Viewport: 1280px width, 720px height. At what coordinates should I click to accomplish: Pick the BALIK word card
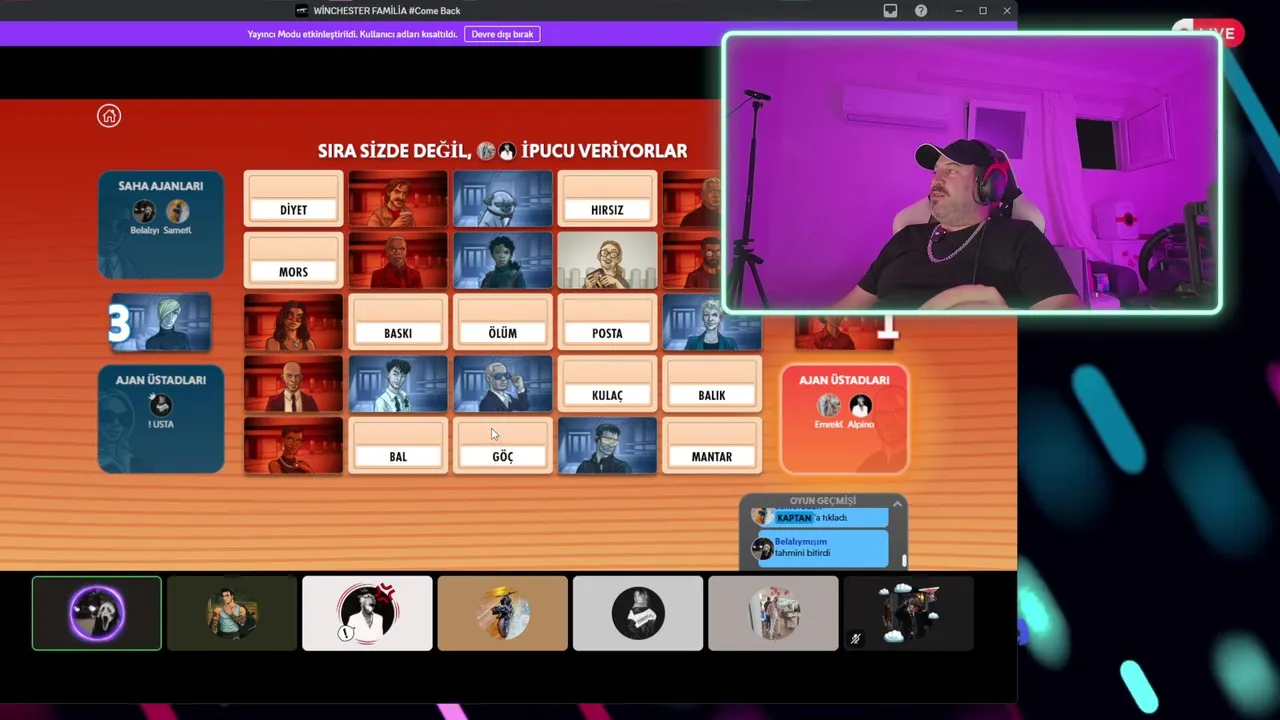712,384
